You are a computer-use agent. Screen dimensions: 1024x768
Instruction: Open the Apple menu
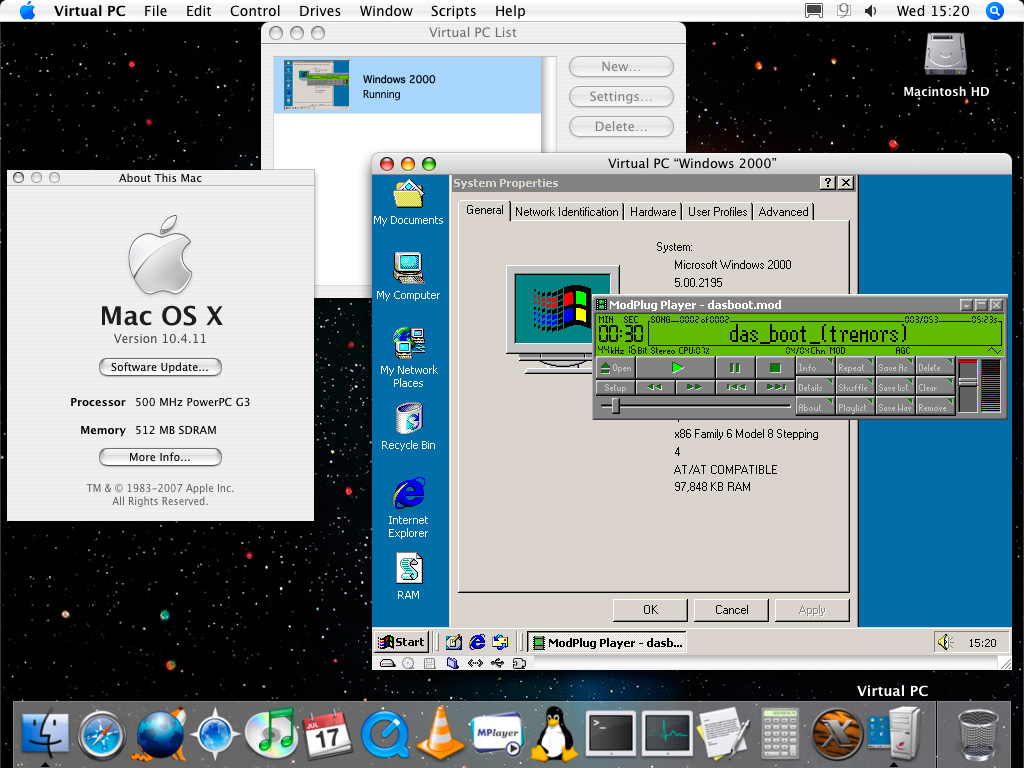coord(27,11)
